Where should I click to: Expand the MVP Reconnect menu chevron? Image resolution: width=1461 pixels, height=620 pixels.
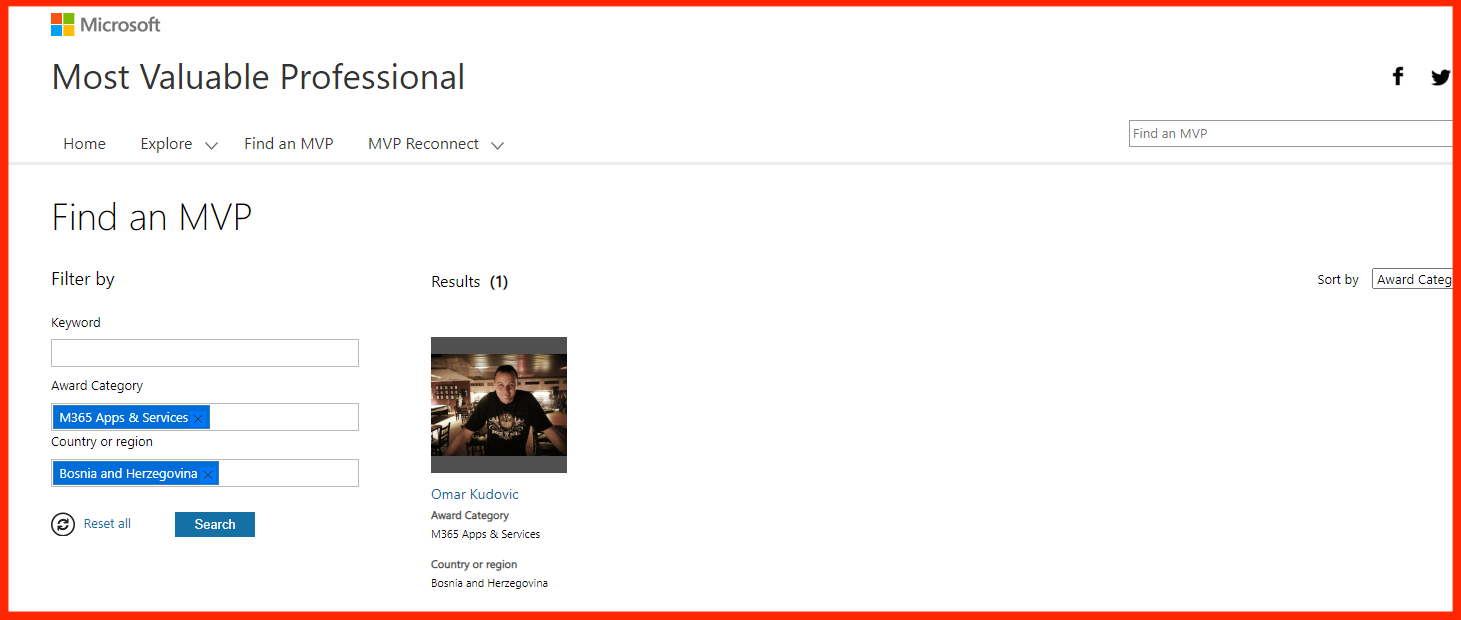(497, 145)
